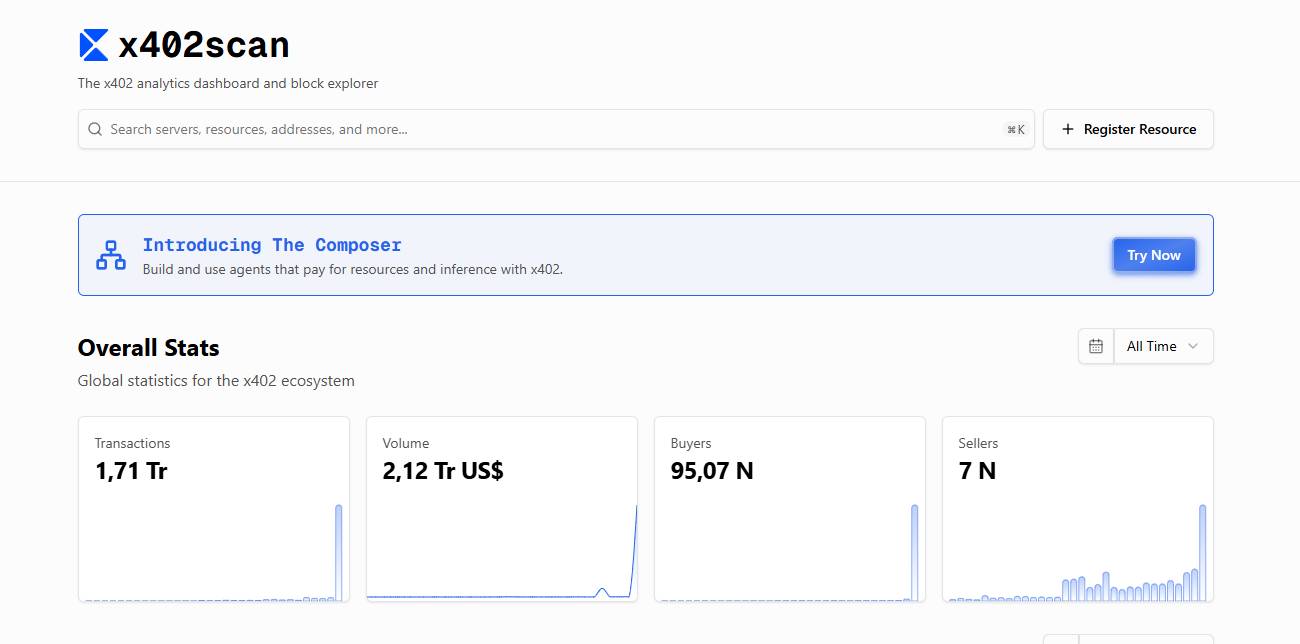Open the Introducing The Composer heading

272,245
